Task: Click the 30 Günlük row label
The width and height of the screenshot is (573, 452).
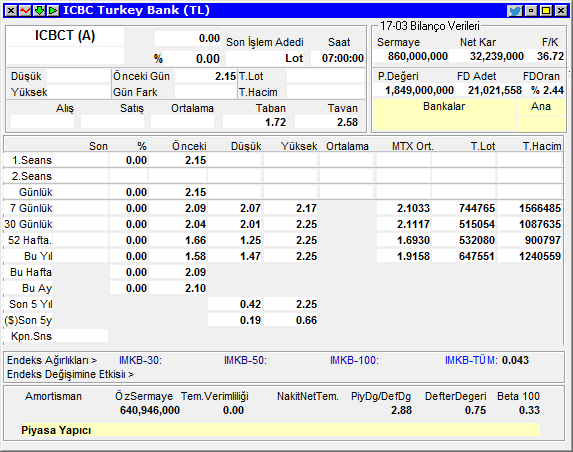Action: pyautogui.click(x=28, y=224)
